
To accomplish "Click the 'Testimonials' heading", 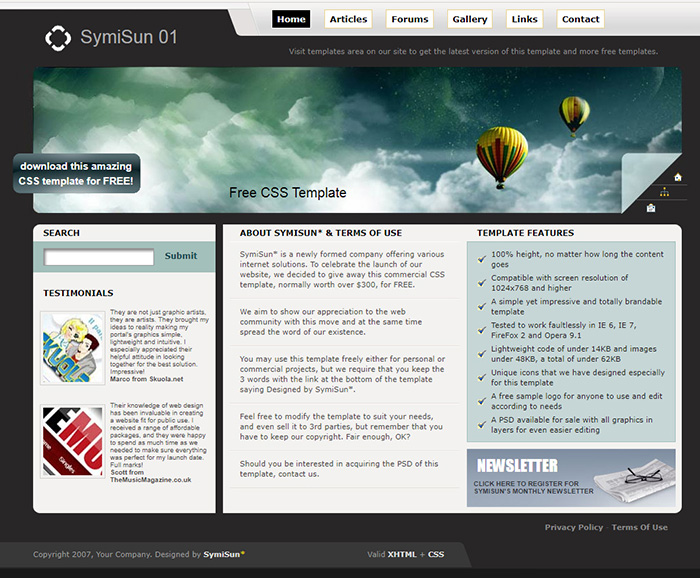I will tap(78, 293).
